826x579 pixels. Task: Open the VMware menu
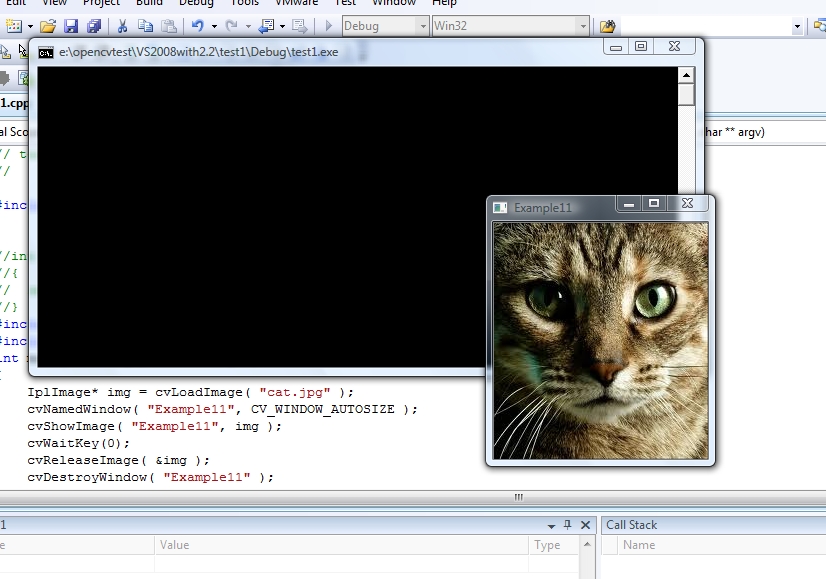(x=297, y=3)
